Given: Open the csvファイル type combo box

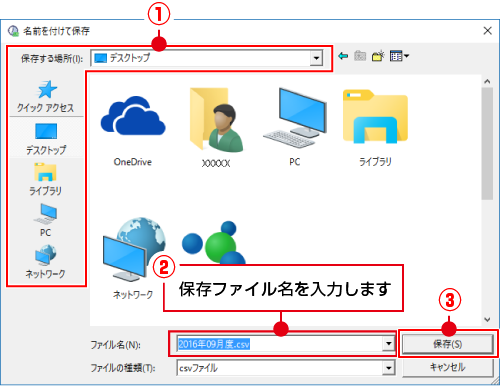Looking at the screenshot, I should pyautogui.click(x=285, y=368).
